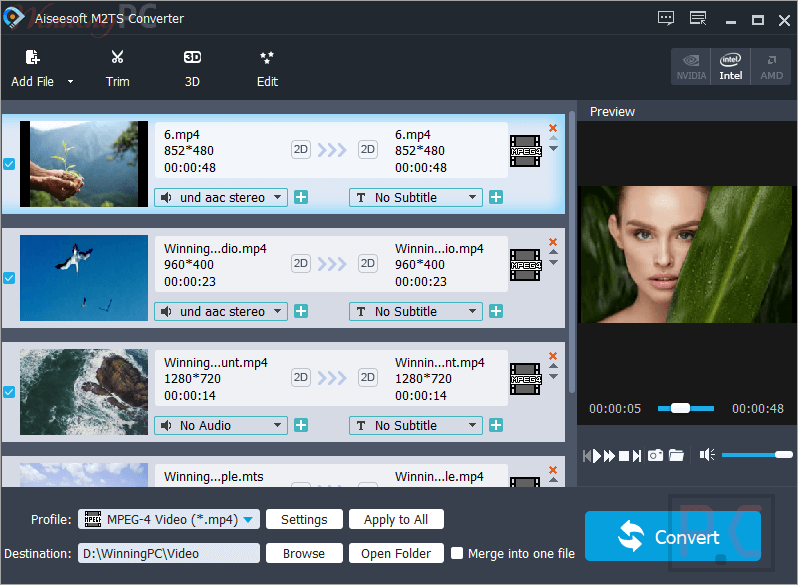Add audio track to 6.mp4

tap(301, 198)
